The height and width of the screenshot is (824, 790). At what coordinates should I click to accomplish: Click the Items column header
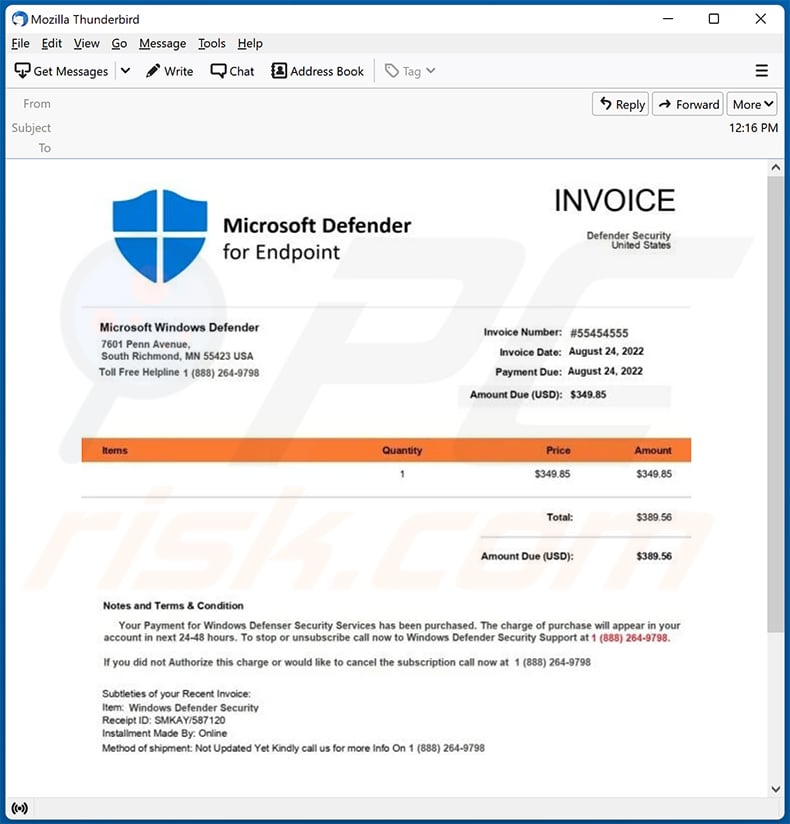pyautogui.click(x=115, y=450)
